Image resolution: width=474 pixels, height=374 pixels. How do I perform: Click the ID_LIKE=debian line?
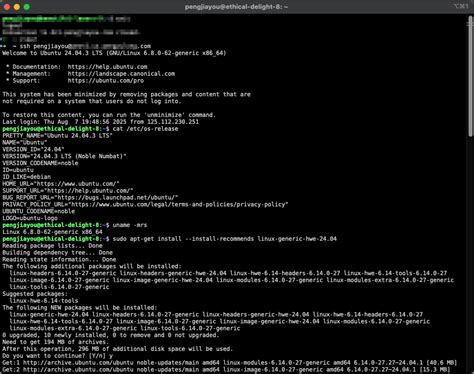tap(26, 177)
